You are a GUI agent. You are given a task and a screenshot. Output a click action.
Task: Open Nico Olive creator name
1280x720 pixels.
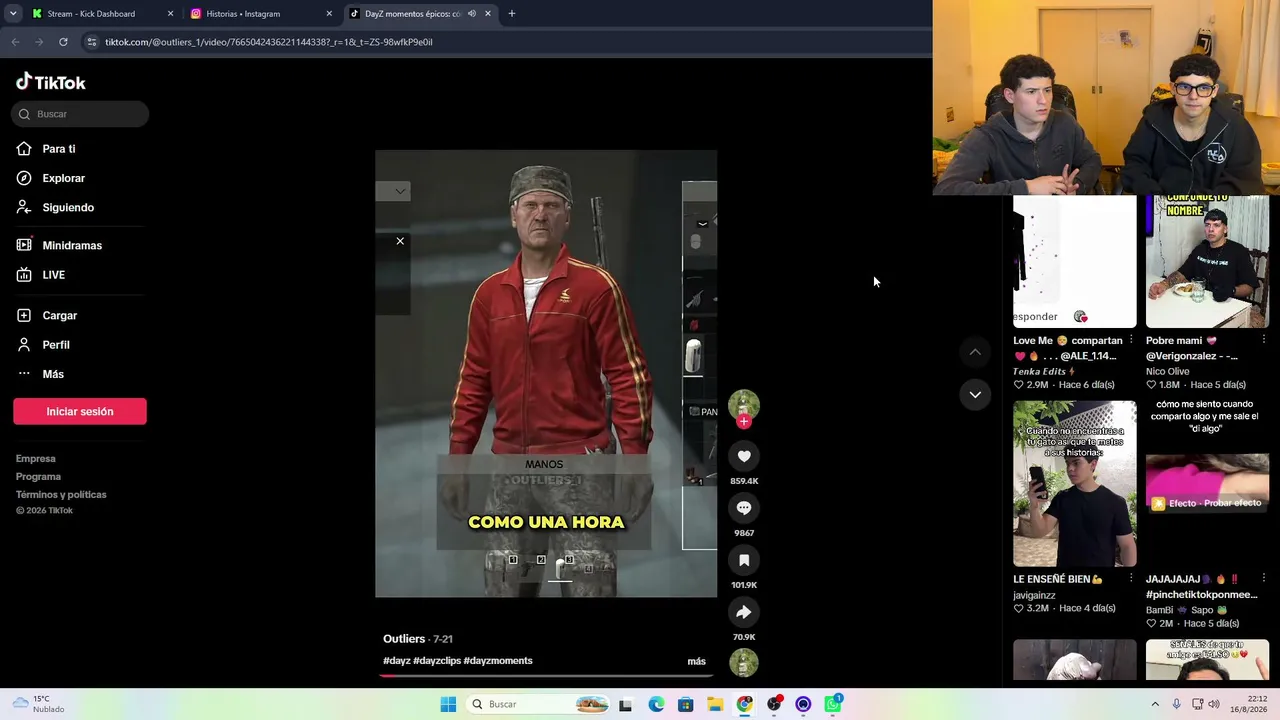[x=1168, y=371]
